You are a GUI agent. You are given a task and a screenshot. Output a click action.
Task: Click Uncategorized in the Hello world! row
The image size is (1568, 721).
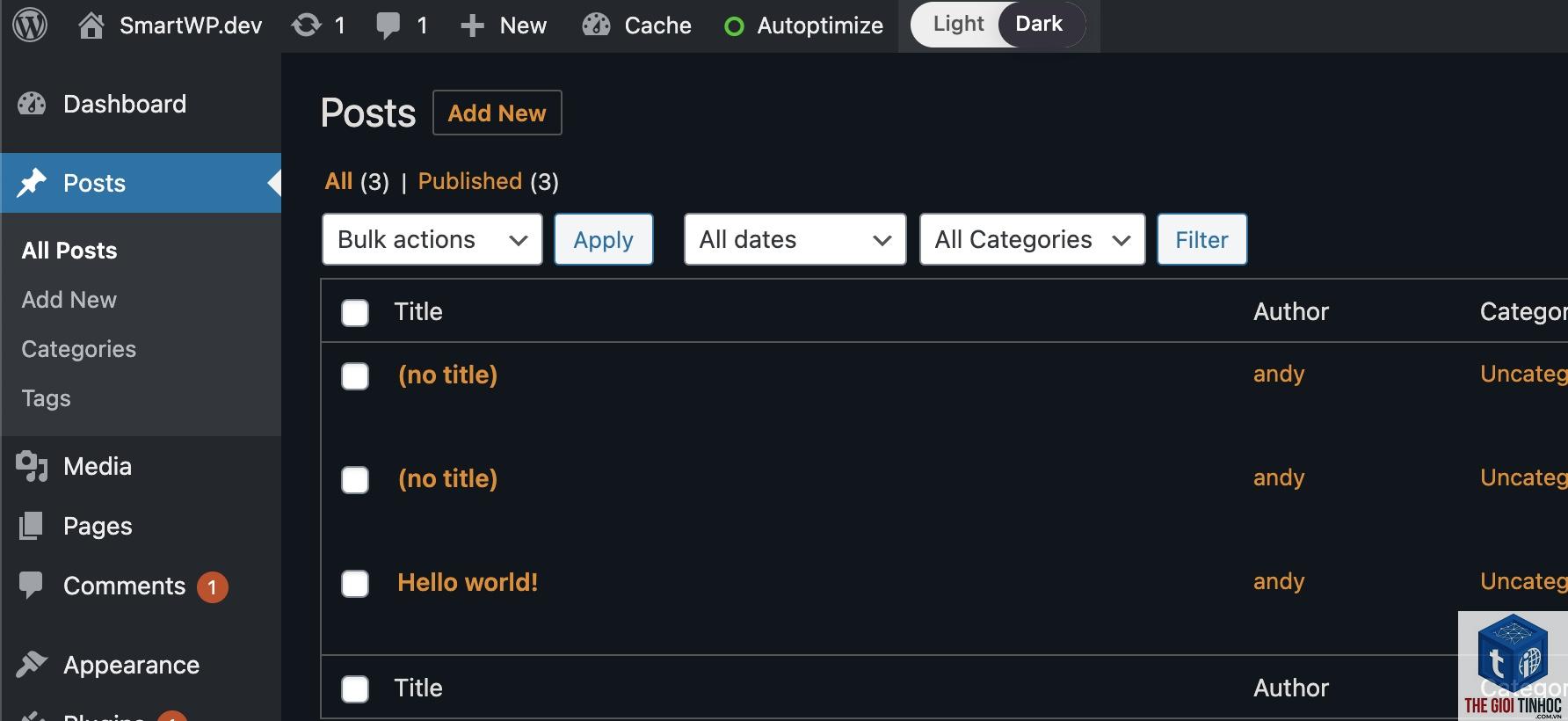1523,581
